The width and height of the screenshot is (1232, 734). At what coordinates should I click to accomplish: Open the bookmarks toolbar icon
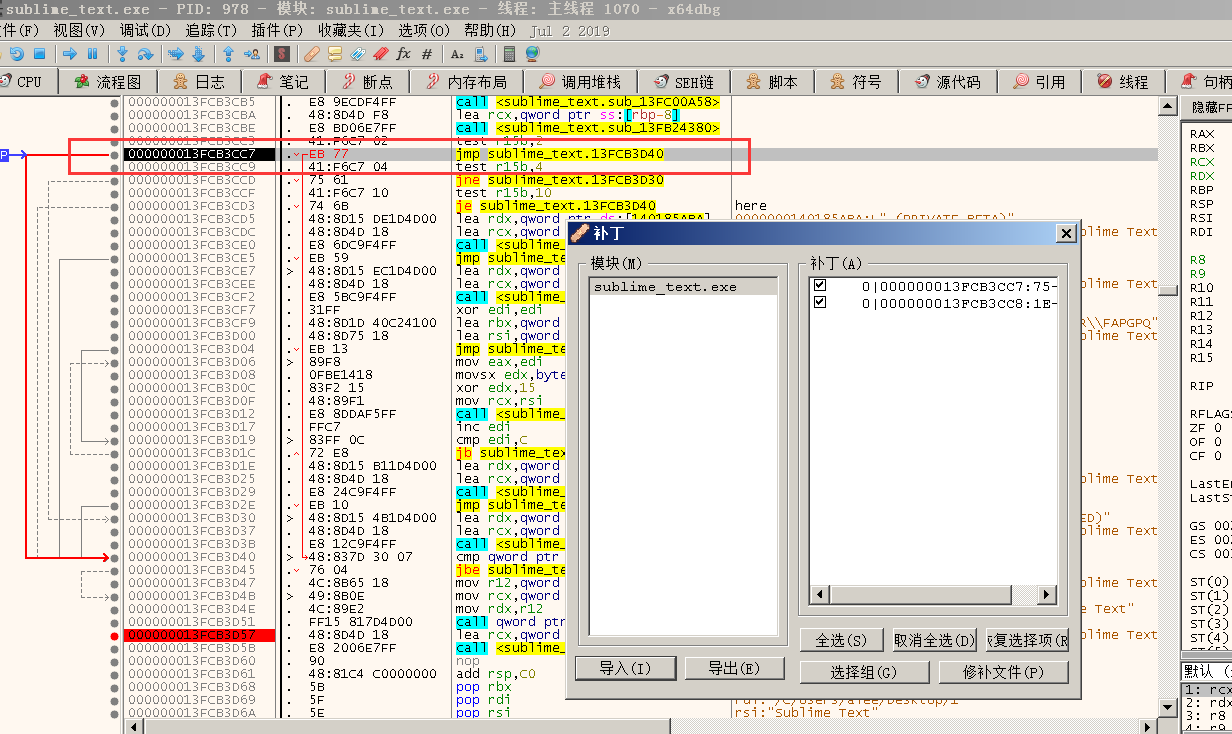click(x=381, y=54)
